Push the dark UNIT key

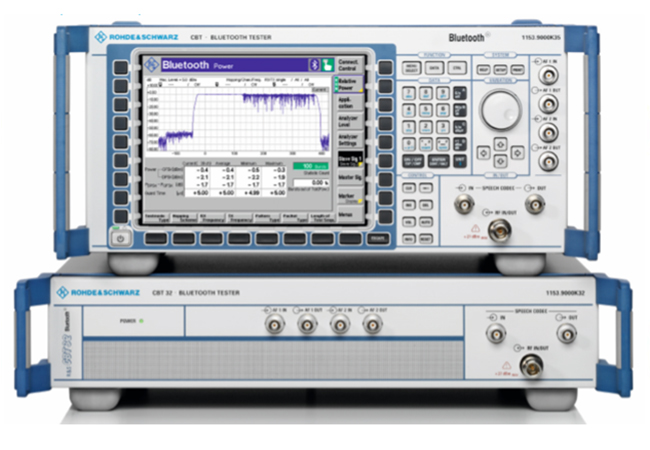pos(460,161)
